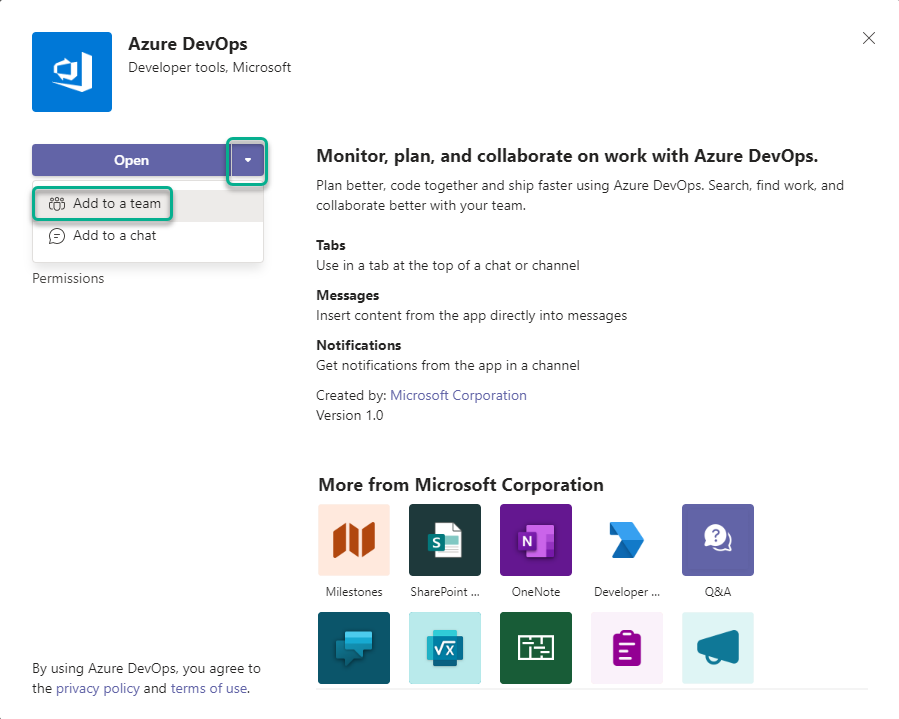Viewport: 899px width, 719px height.
Task: Click the chat icon beside Add to a chat
Action: coord(57,236)
